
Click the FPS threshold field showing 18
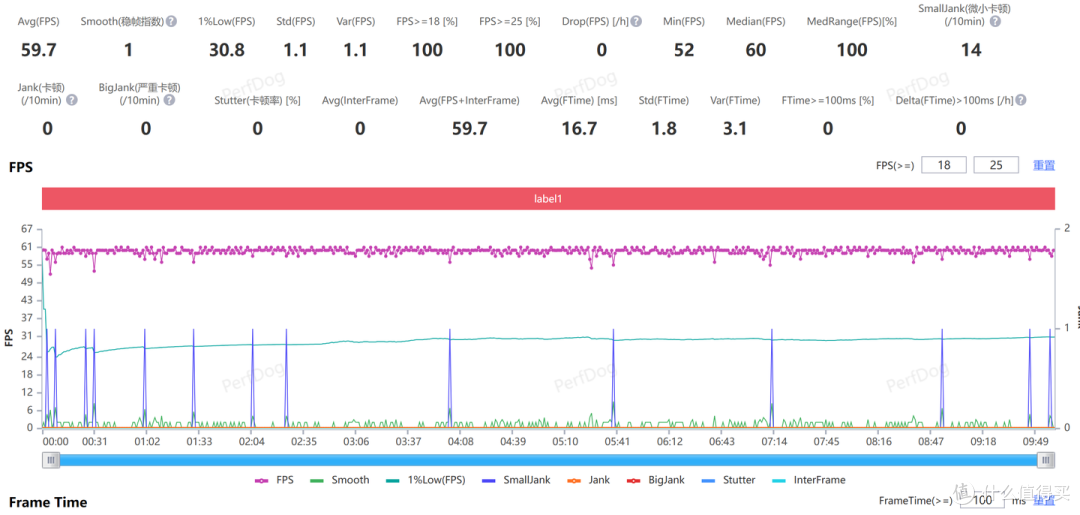944,165
